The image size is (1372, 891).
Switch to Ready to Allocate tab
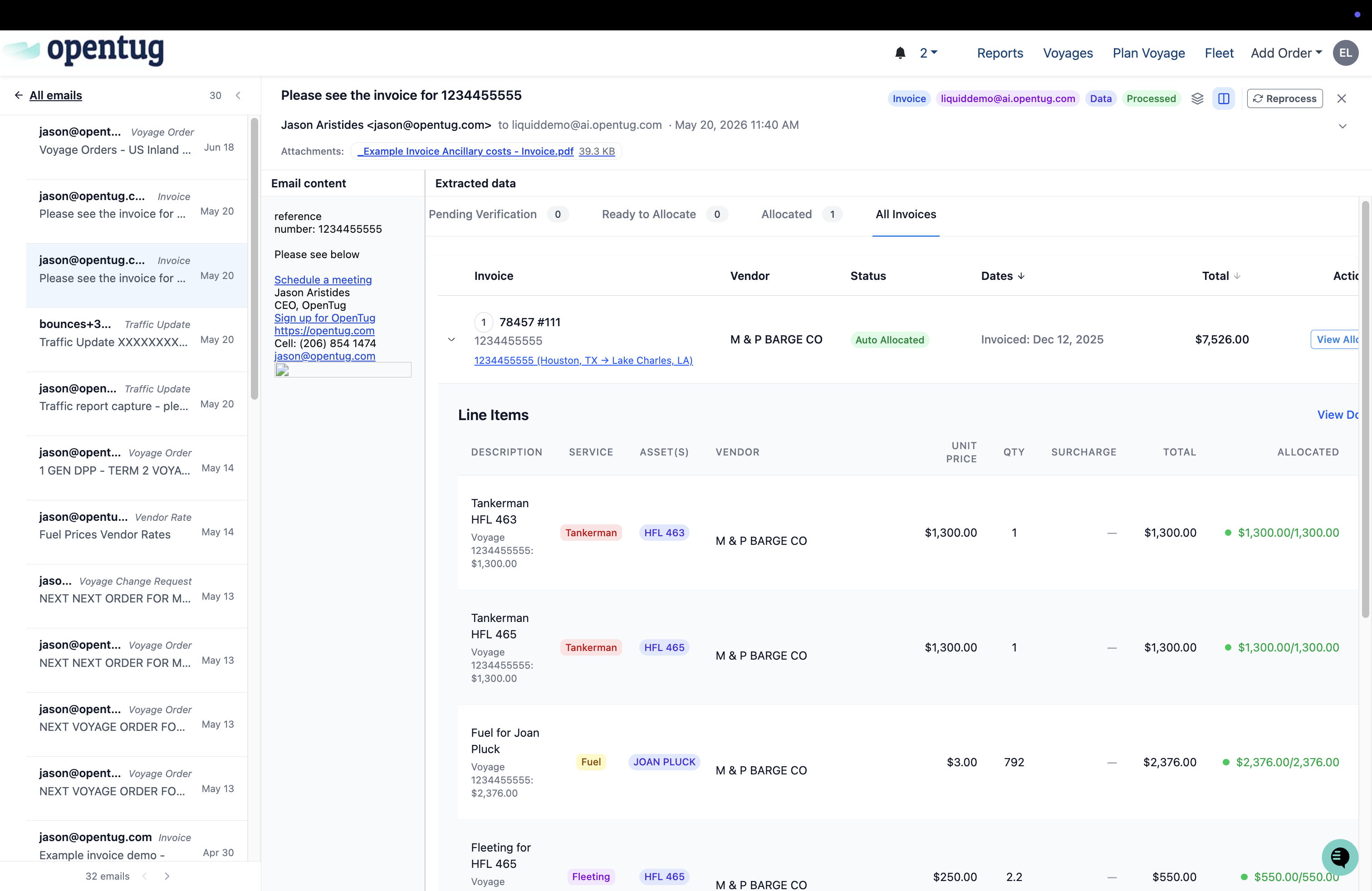664,215
